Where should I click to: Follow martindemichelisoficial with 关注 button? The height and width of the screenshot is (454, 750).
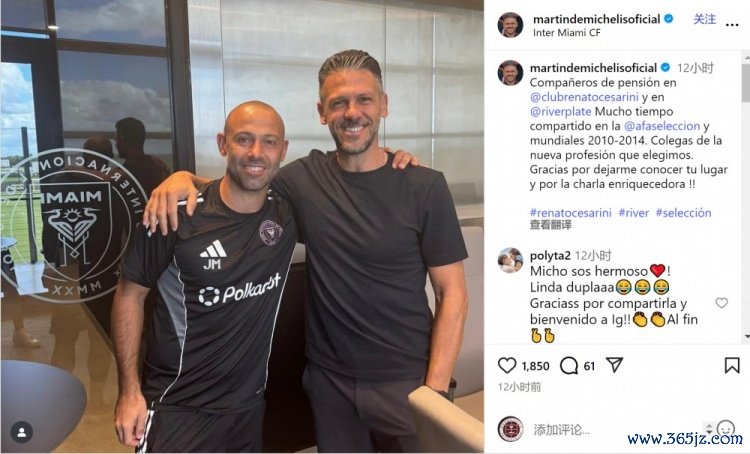tap(705, 19)
